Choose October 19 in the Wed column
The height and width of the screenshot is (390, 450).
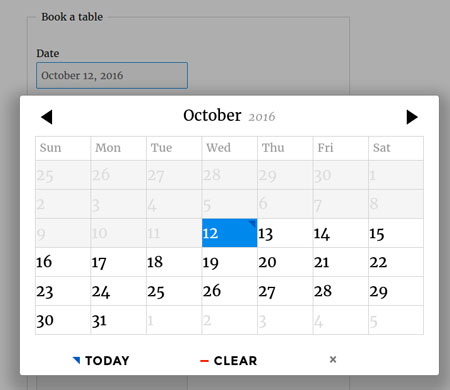(230, 262)
